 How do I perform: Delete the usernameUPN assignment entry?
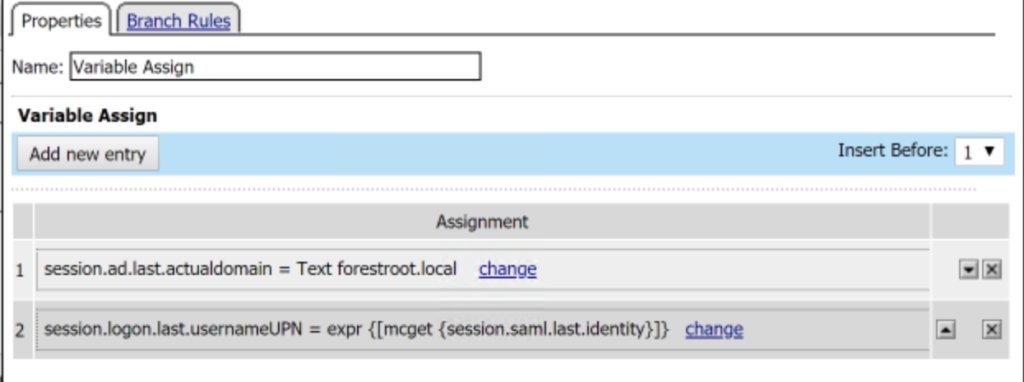991,330
